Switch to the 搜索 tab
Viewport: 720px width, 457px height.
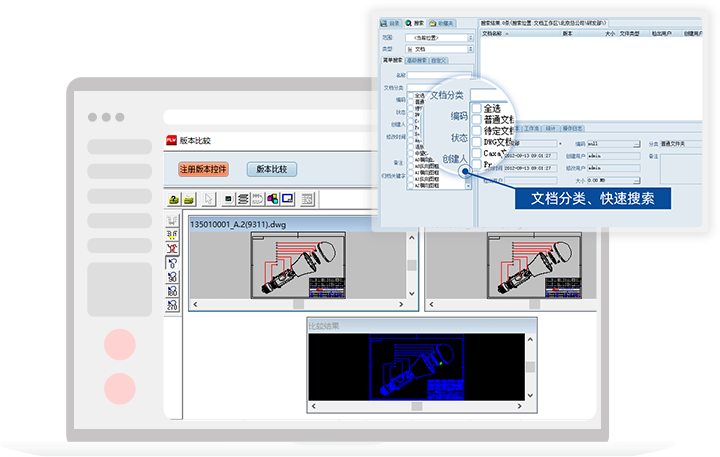point(411,22)
